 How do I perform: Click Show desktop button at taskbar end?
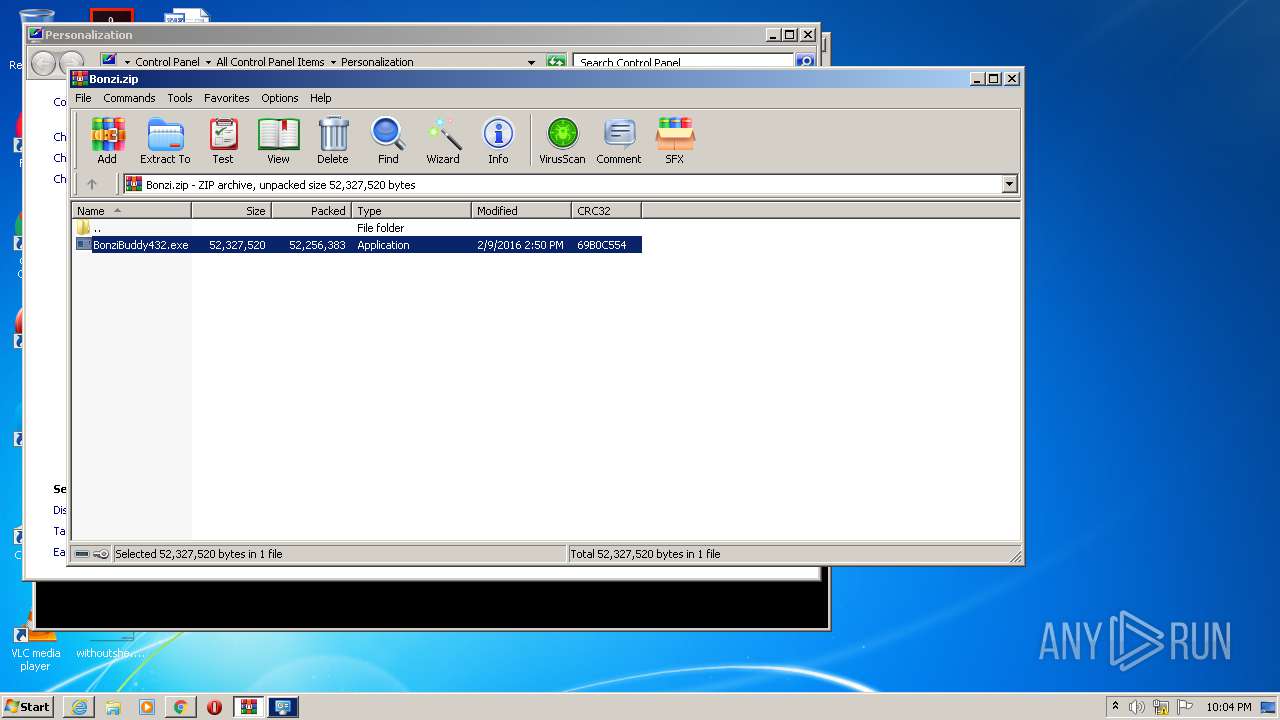[1269, 707]
